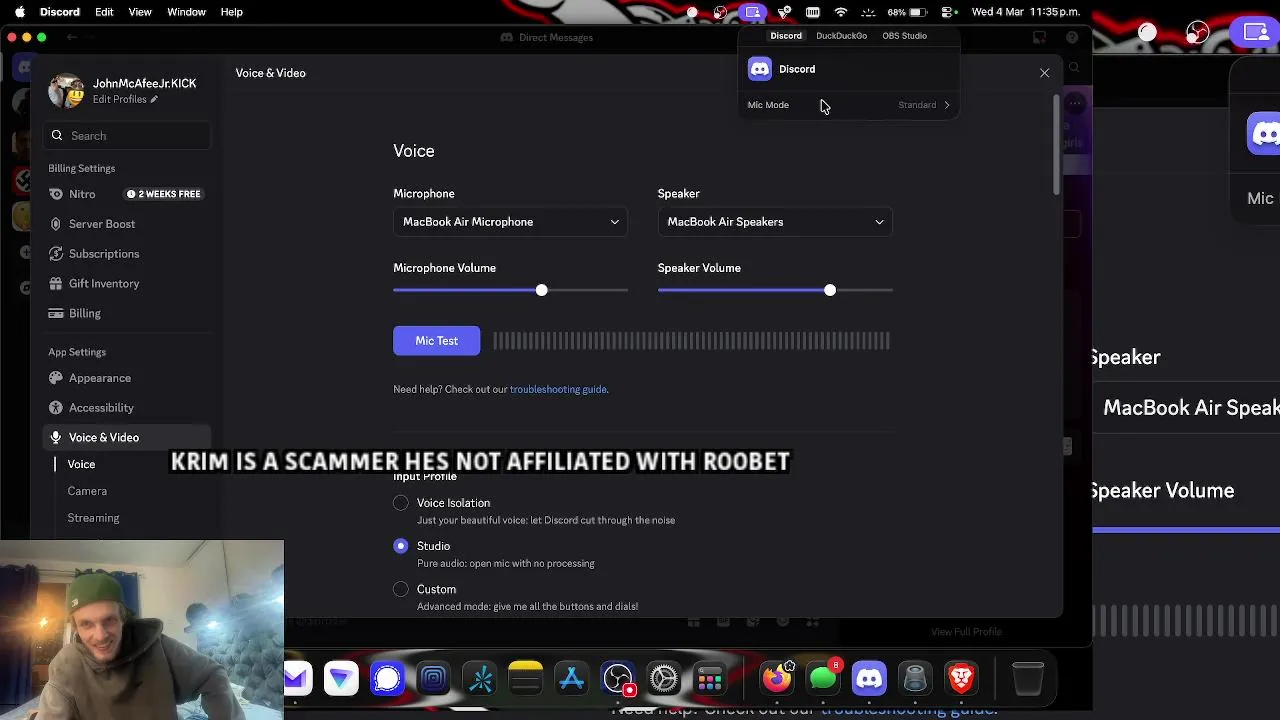The image size is (1280, 720).
Task: Switch to the Discord tab in popup
Action: 786,36
